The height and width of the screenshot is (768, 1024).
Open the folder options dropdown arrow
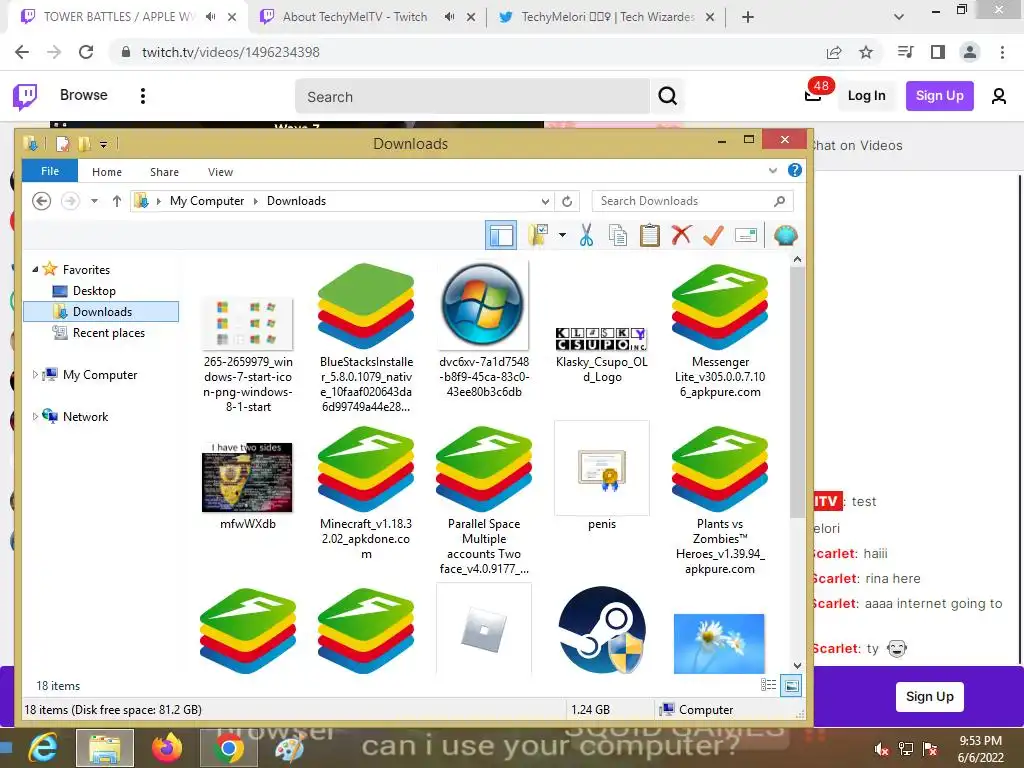pos(562,235)
